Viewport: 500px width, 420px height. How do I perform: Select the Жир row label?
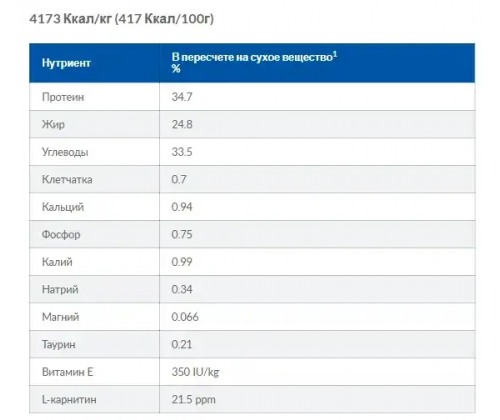53,124
